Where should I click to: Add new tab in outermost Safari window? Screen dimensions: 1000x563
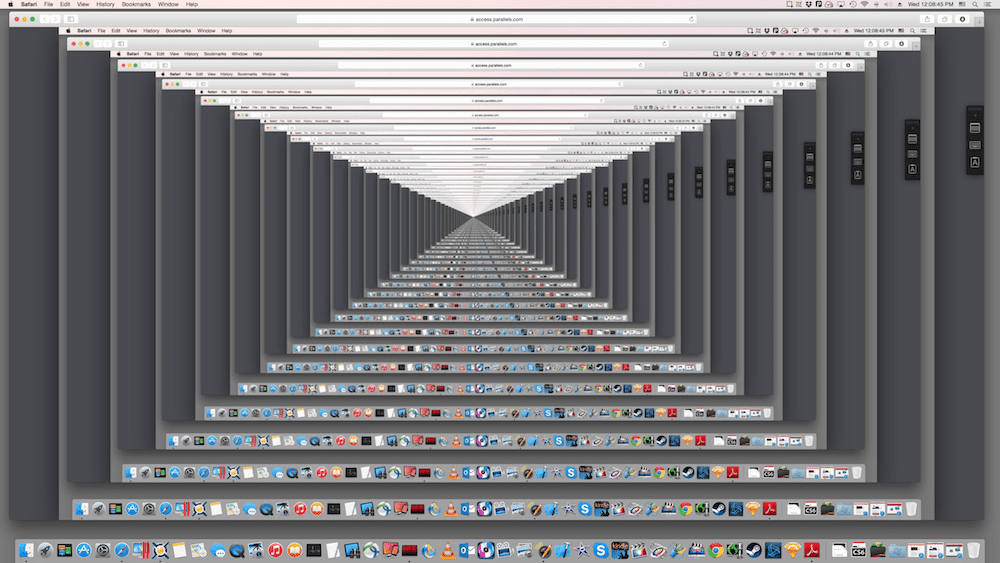point(979,22)
